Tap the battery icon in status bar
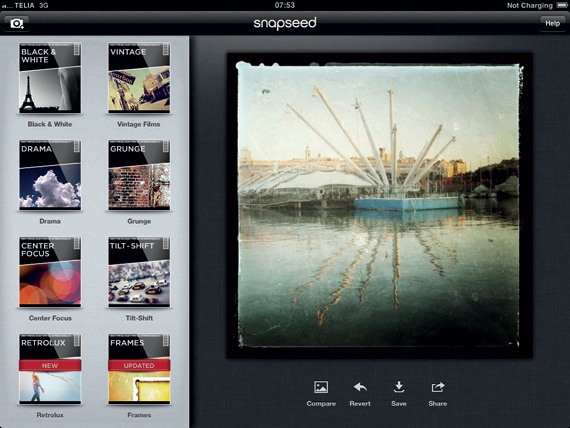570x428 pixels. pos(562,5)
